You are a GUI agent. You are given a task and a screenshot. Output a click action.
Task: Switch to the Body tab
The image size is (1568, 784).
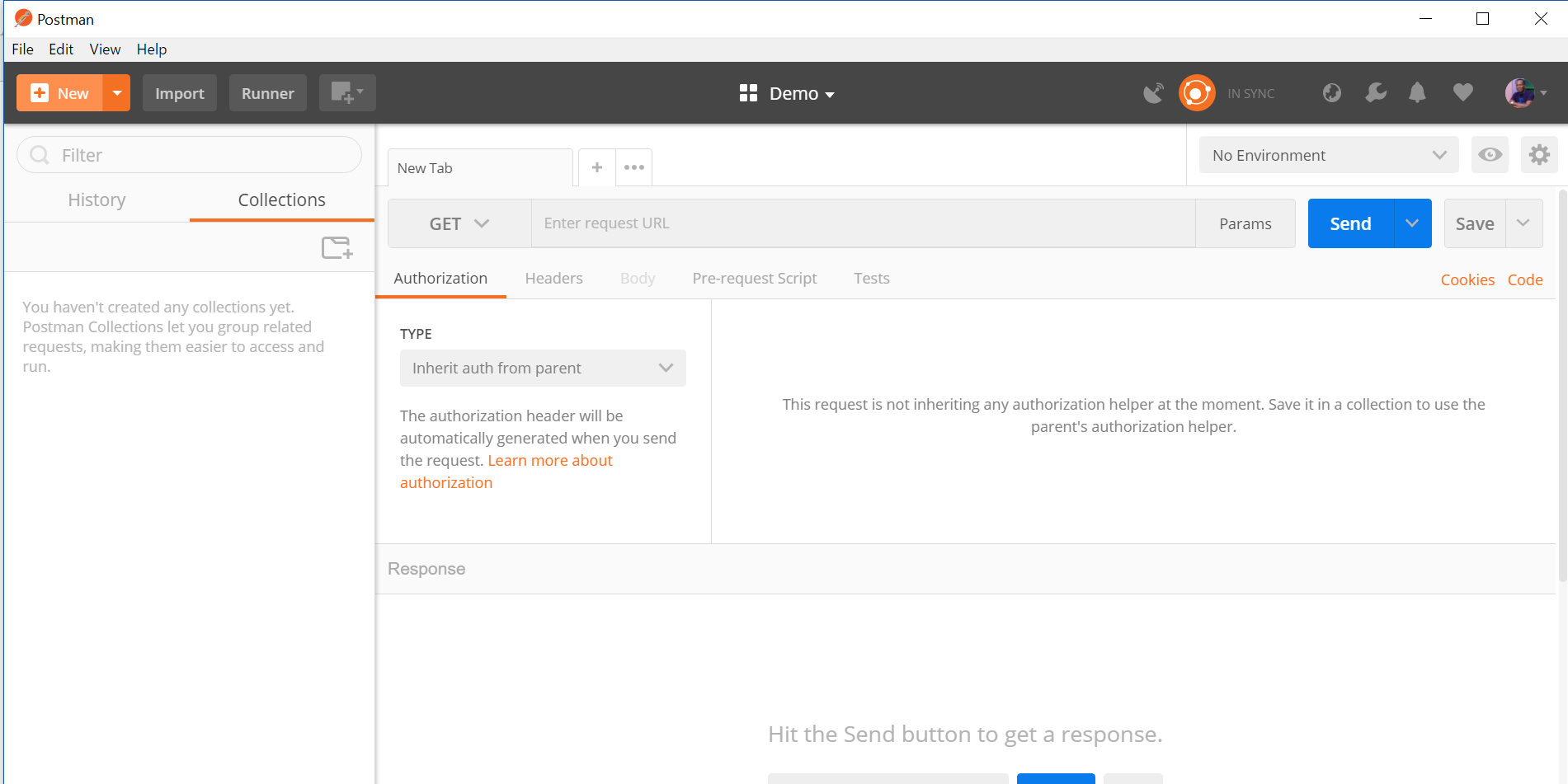point(638,279)
